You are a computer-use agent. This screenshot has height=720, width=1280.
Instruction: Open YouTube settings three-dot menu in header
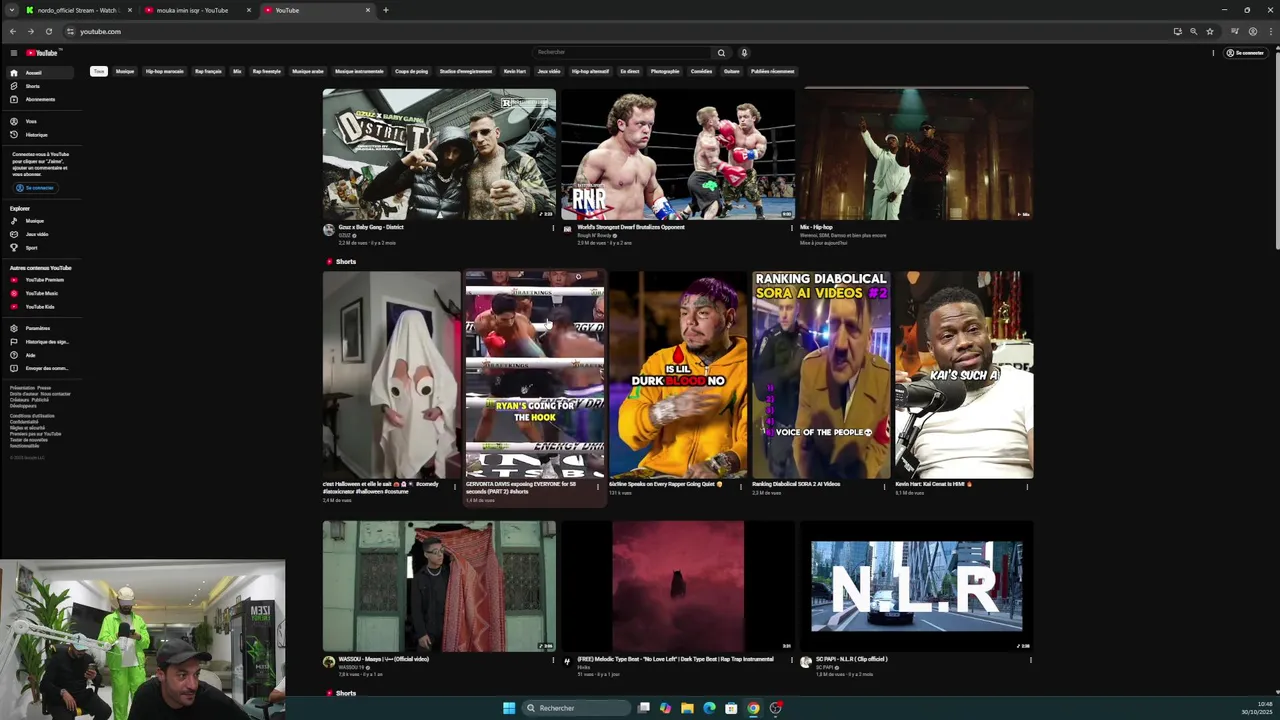click(x=1213, y=53)
